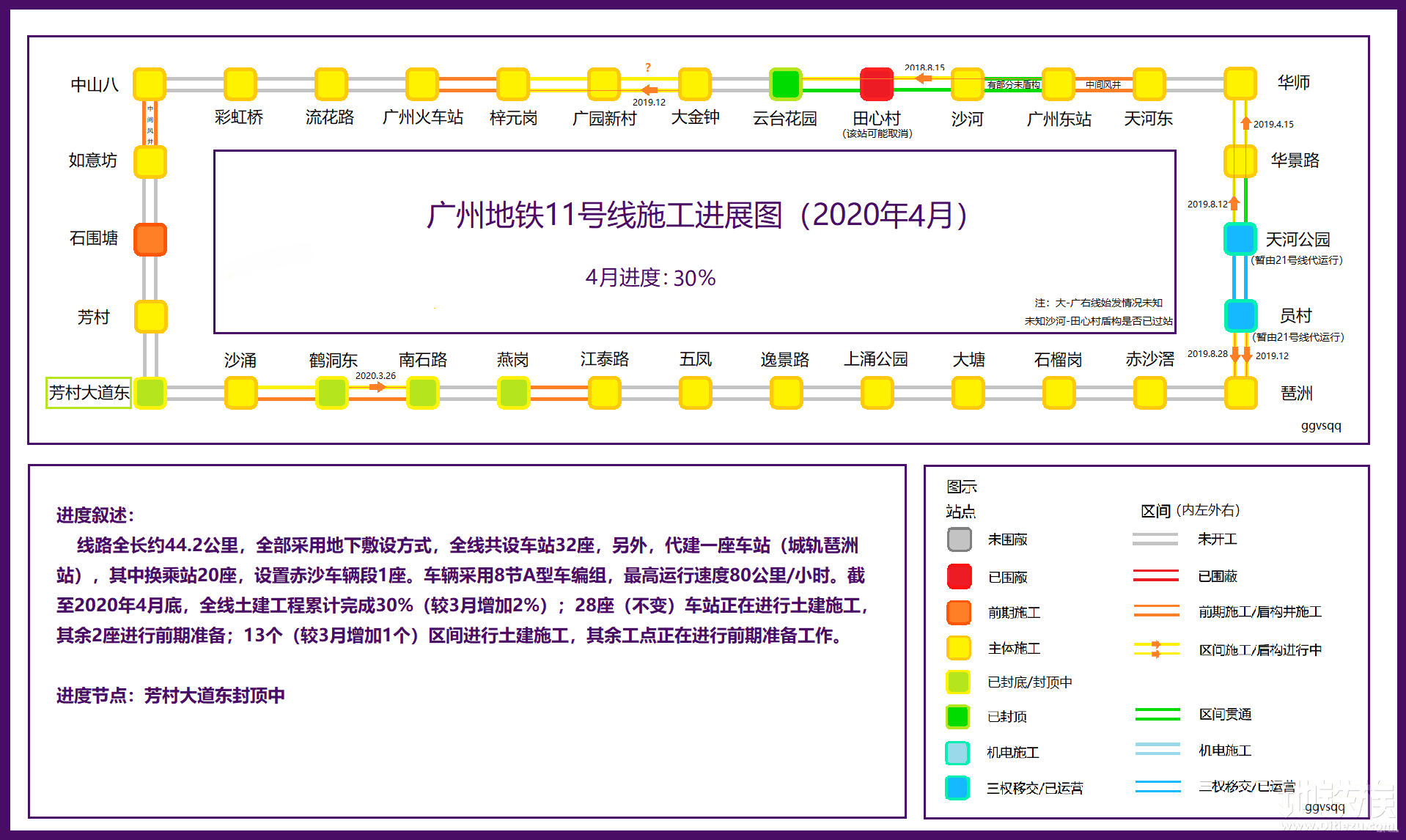Select the 赤沙滘 station marker
Image resolution: width=1406 pixels, height=840 pixels.
(x=1150, y=393)
